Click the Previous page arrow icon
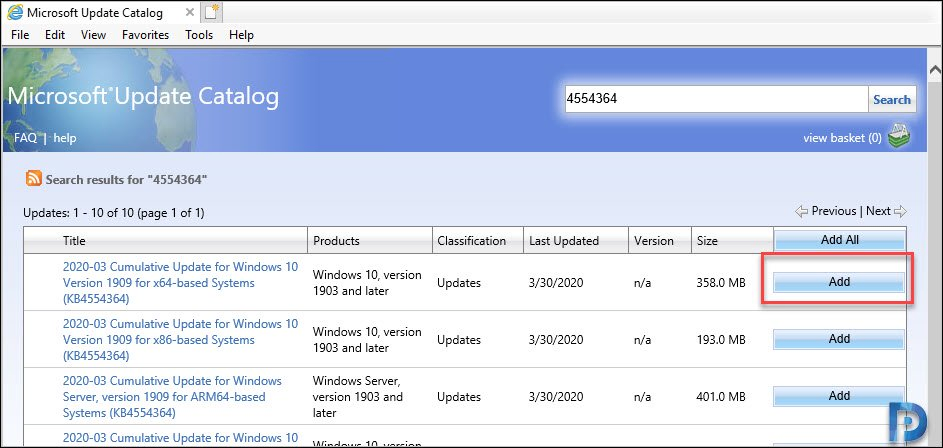The width and height of the screenshot is (943, 448). [802, 212]
